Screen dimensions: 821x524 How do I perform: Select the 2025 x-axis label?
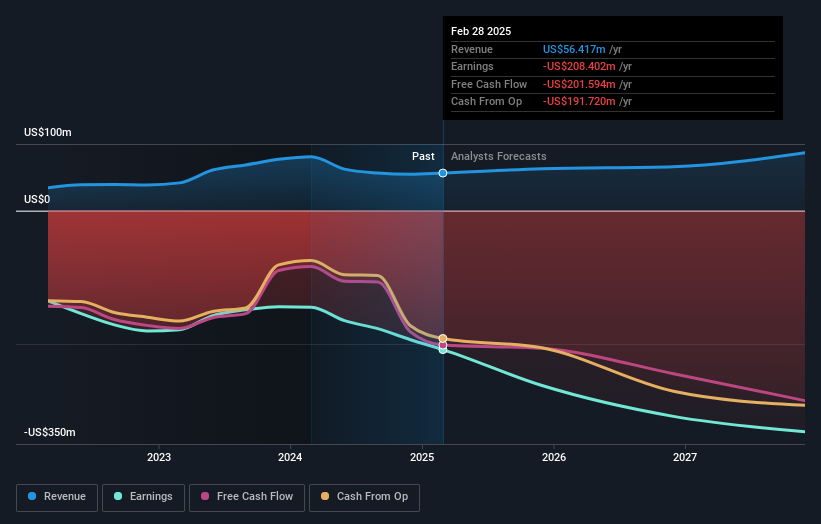pos(422,458)
